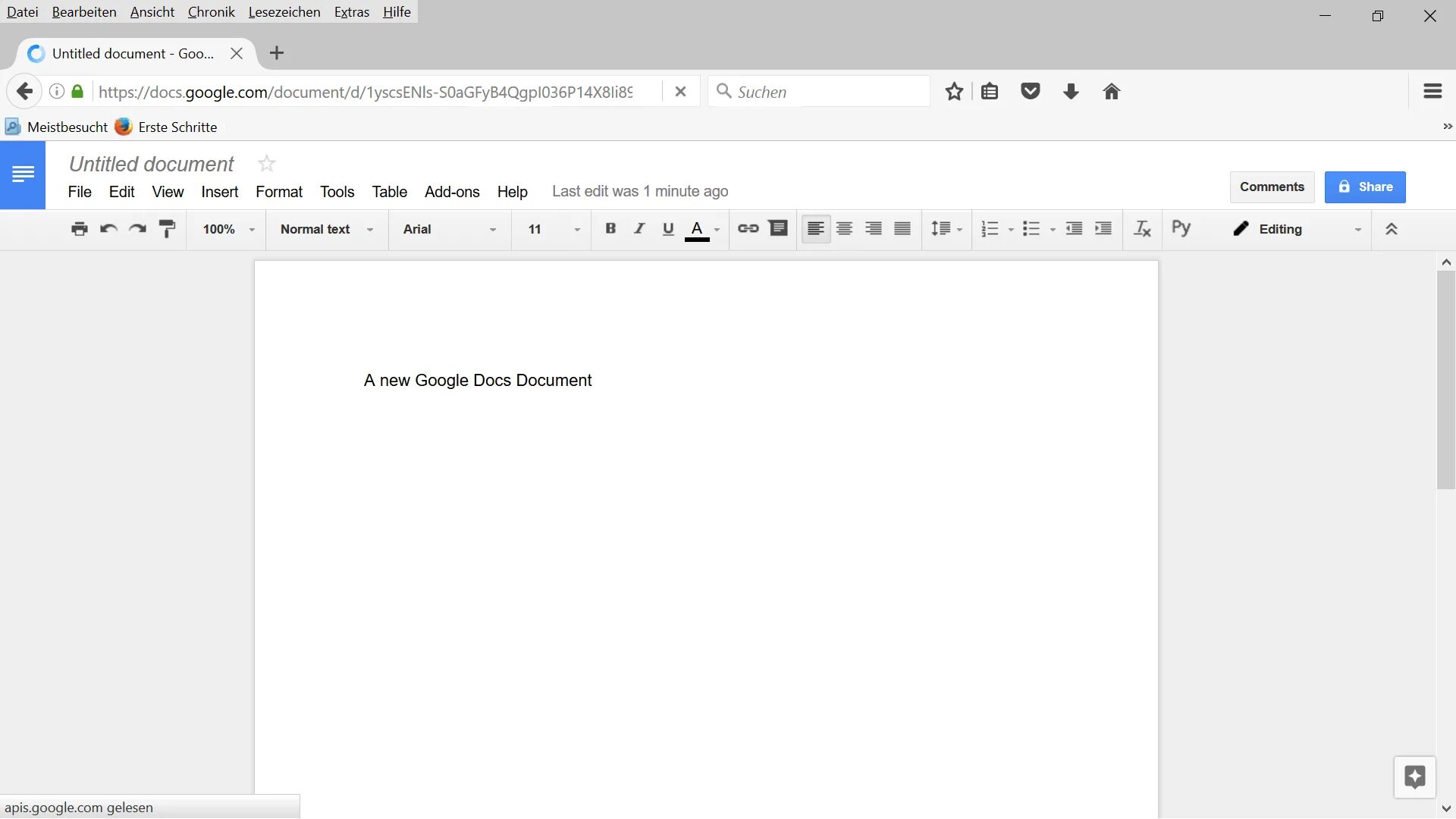Toggle the line spacing options

point(946,228)
